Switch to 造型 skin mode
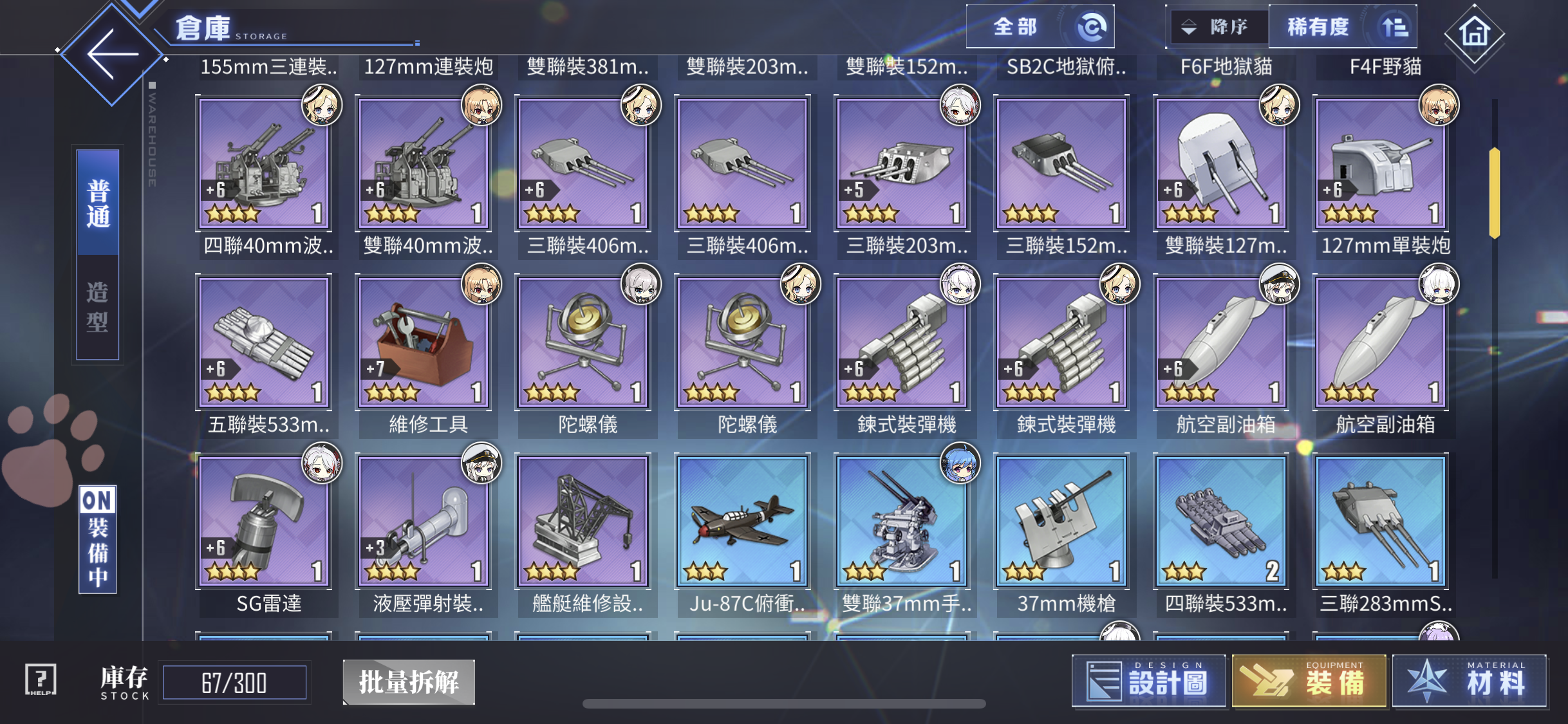The height and width of the screenshot is (724, 1568). [x=98, y=307]
